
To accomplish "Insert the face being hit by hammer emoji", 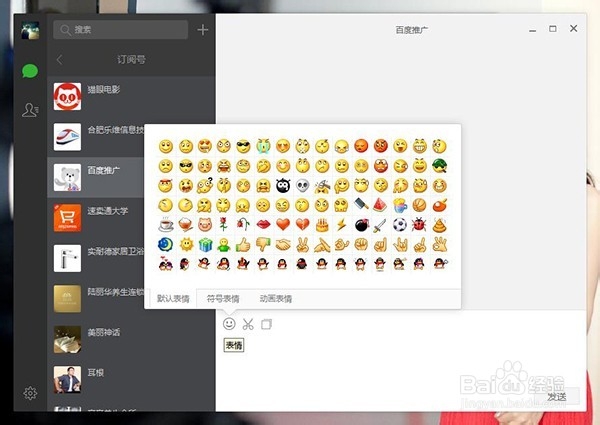I will coord(322,186).
